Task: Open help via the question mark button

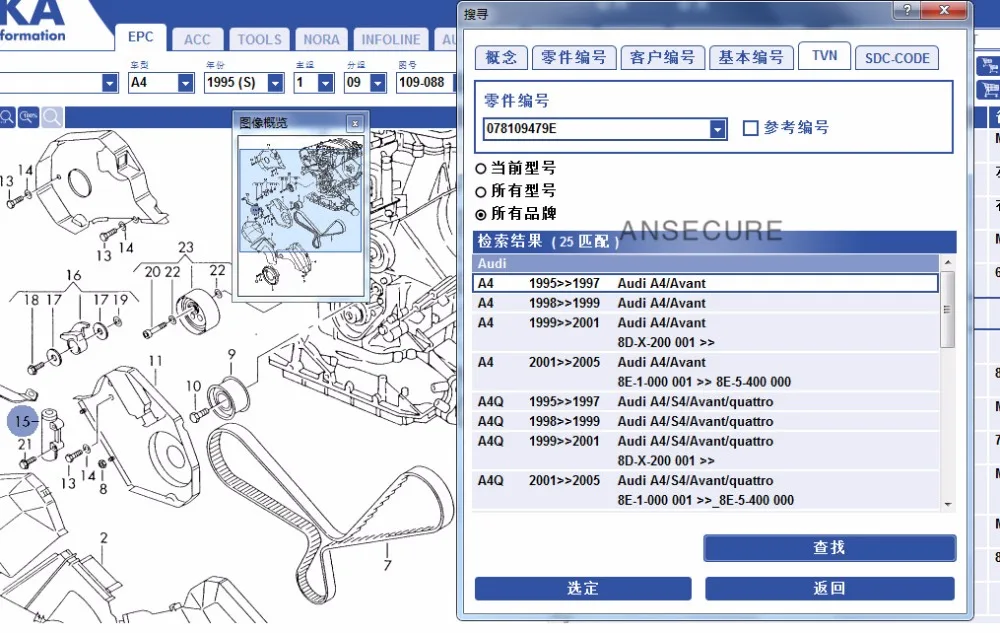Action: (907, 10)
